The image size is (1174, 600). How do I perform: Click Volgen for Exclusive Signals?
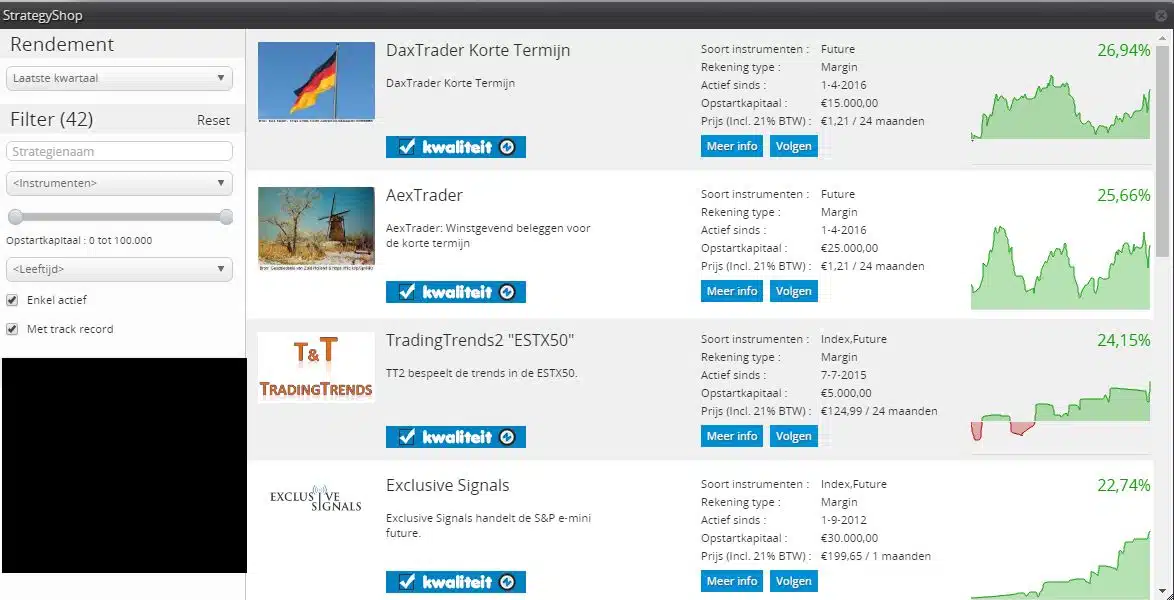tap(793, 581)
